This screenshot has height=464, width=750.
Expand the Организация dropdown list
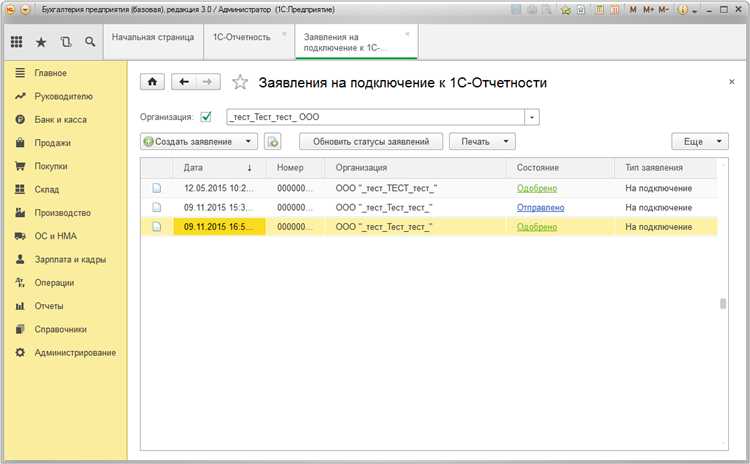click(x=532, y=117)
